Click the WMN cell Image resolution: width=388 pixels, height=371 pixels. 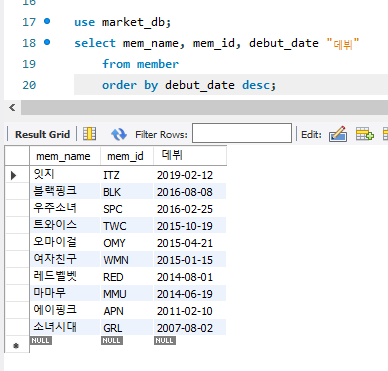coord(127,260)
